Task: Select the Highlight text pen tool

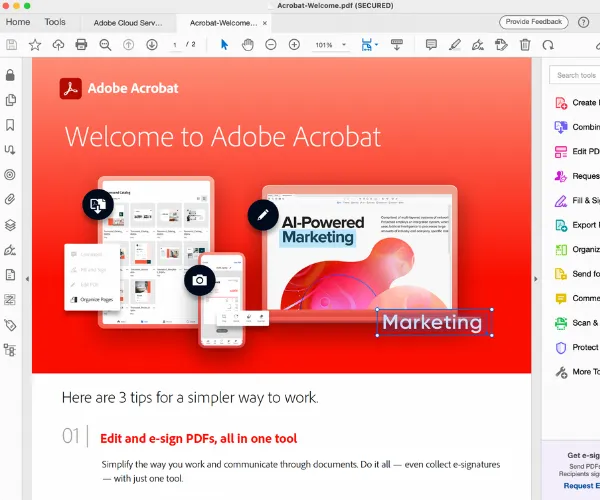Action: point(455,45)
